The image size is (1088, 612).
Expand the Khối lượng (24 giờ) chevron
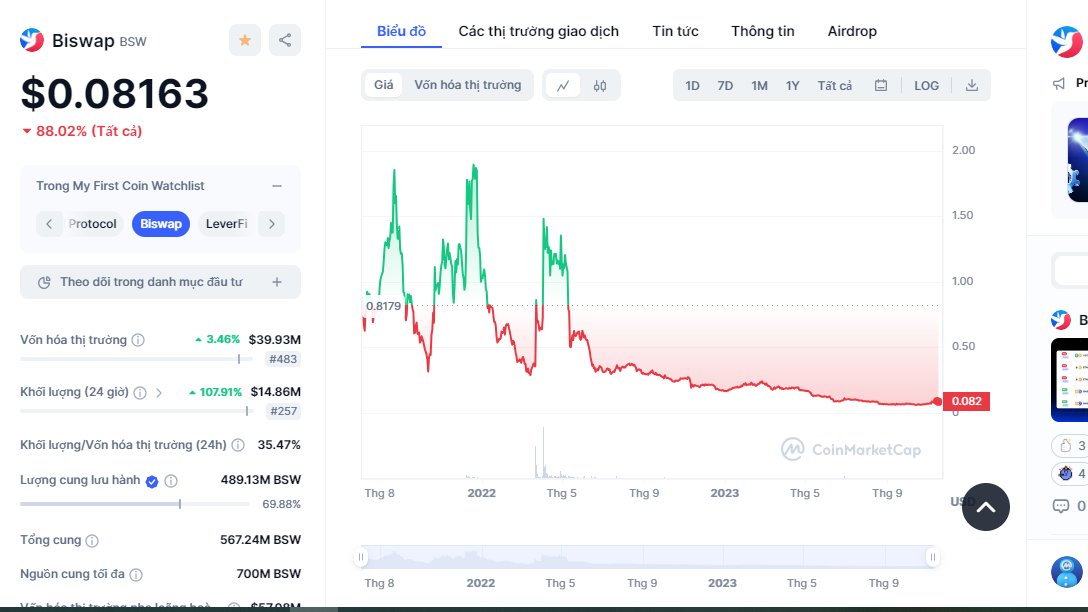159,393
